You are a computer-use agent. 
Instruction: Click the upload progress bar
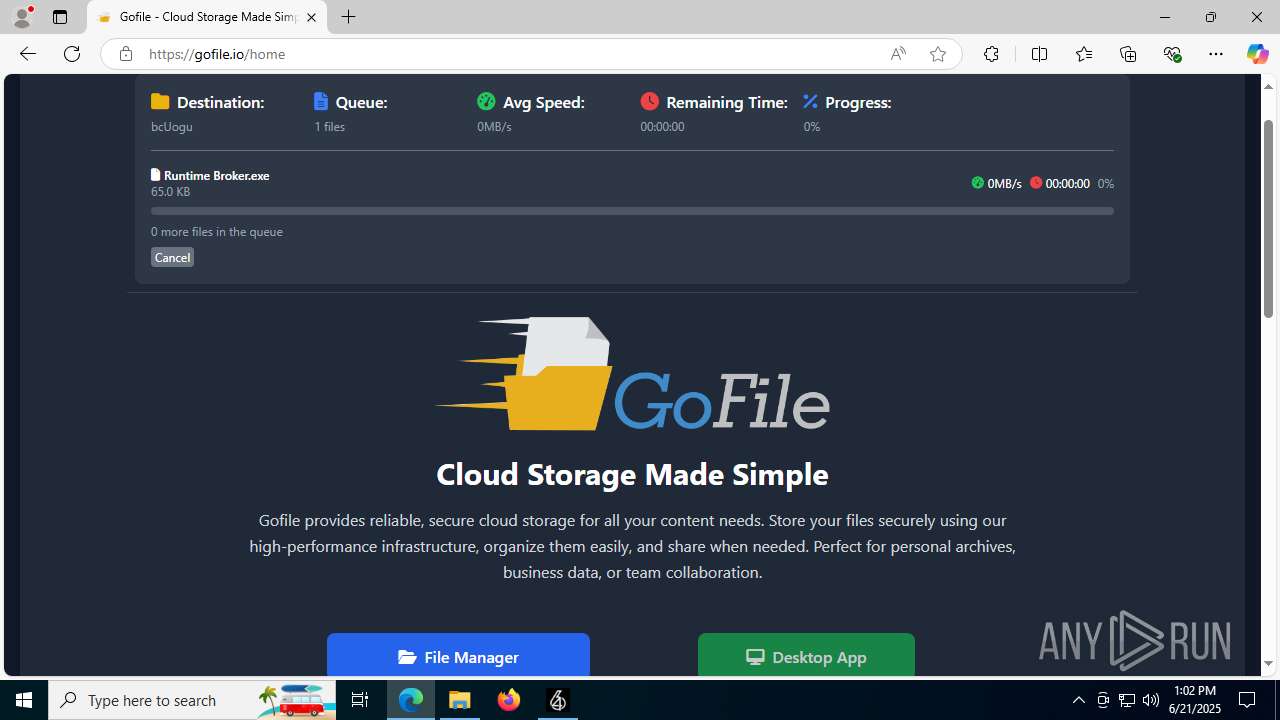pyautogui.click(x=632, y=211)
